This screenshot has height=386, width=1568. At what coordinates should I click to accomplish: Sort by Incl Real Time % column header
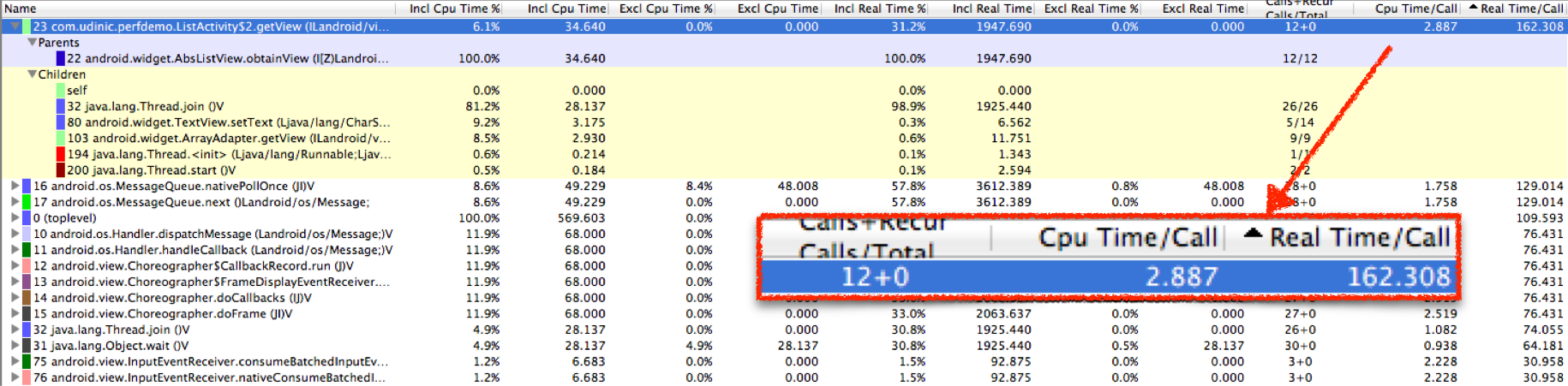pyautogui.click(x=880, y=9)
